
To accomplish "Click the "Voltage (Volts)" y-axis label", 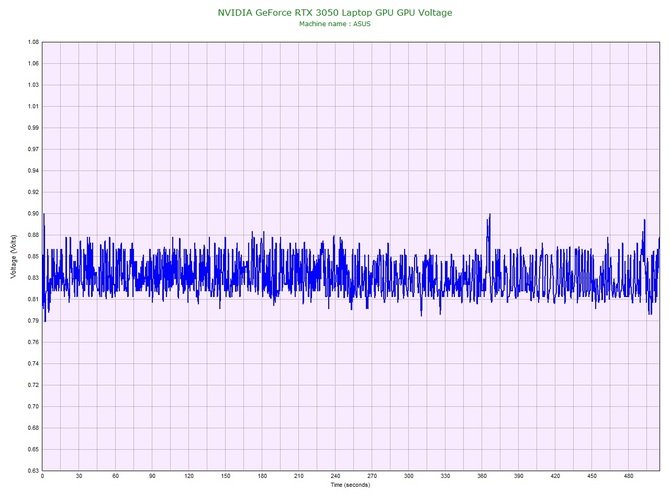I will point(13,257).
